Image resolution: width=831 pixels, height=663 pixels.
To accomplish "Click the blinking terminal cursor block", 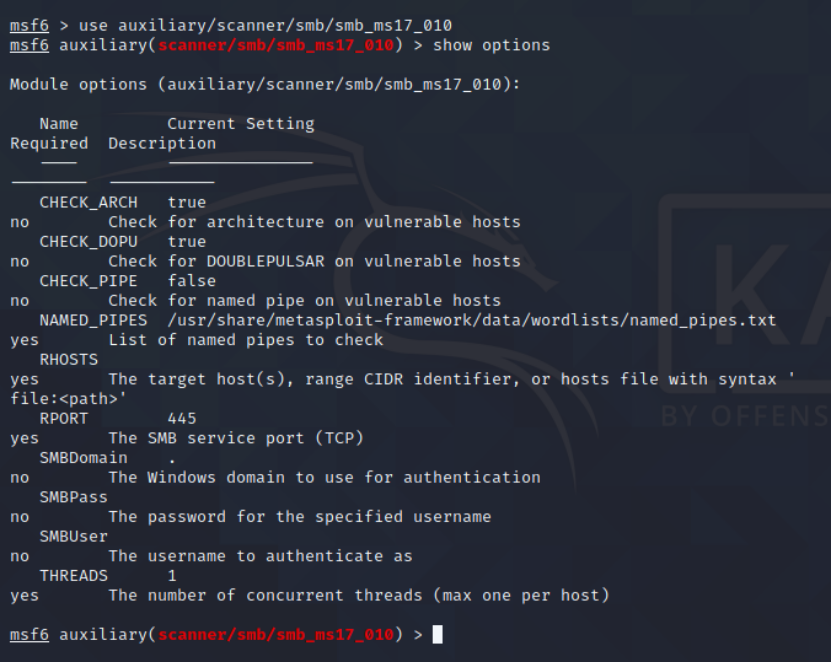I will pos(437,634).
